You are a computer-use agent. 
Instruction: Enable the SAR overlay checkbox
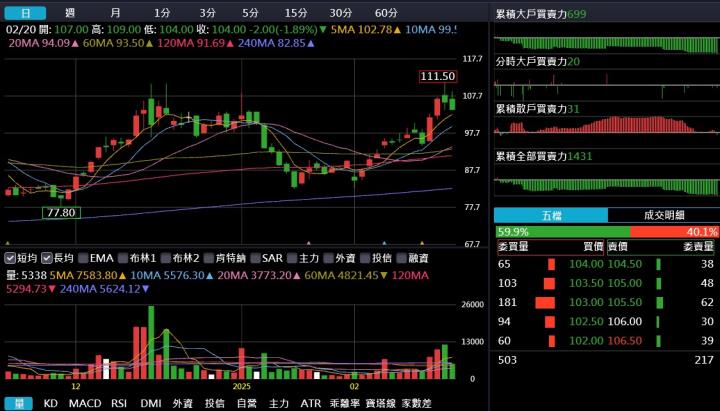[x=255, y=258]
